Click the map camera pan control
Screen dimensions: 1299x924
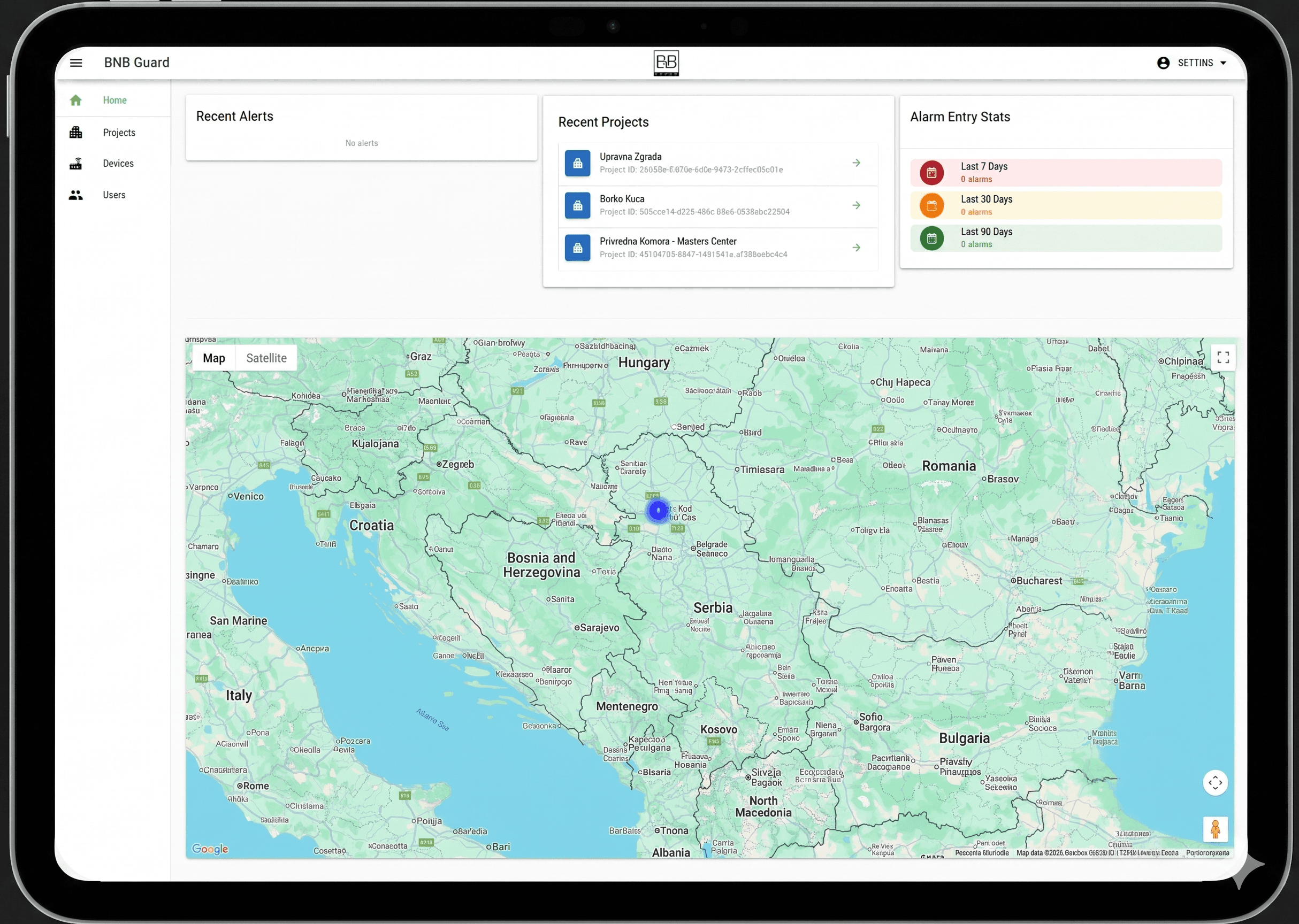point(1215,782)
